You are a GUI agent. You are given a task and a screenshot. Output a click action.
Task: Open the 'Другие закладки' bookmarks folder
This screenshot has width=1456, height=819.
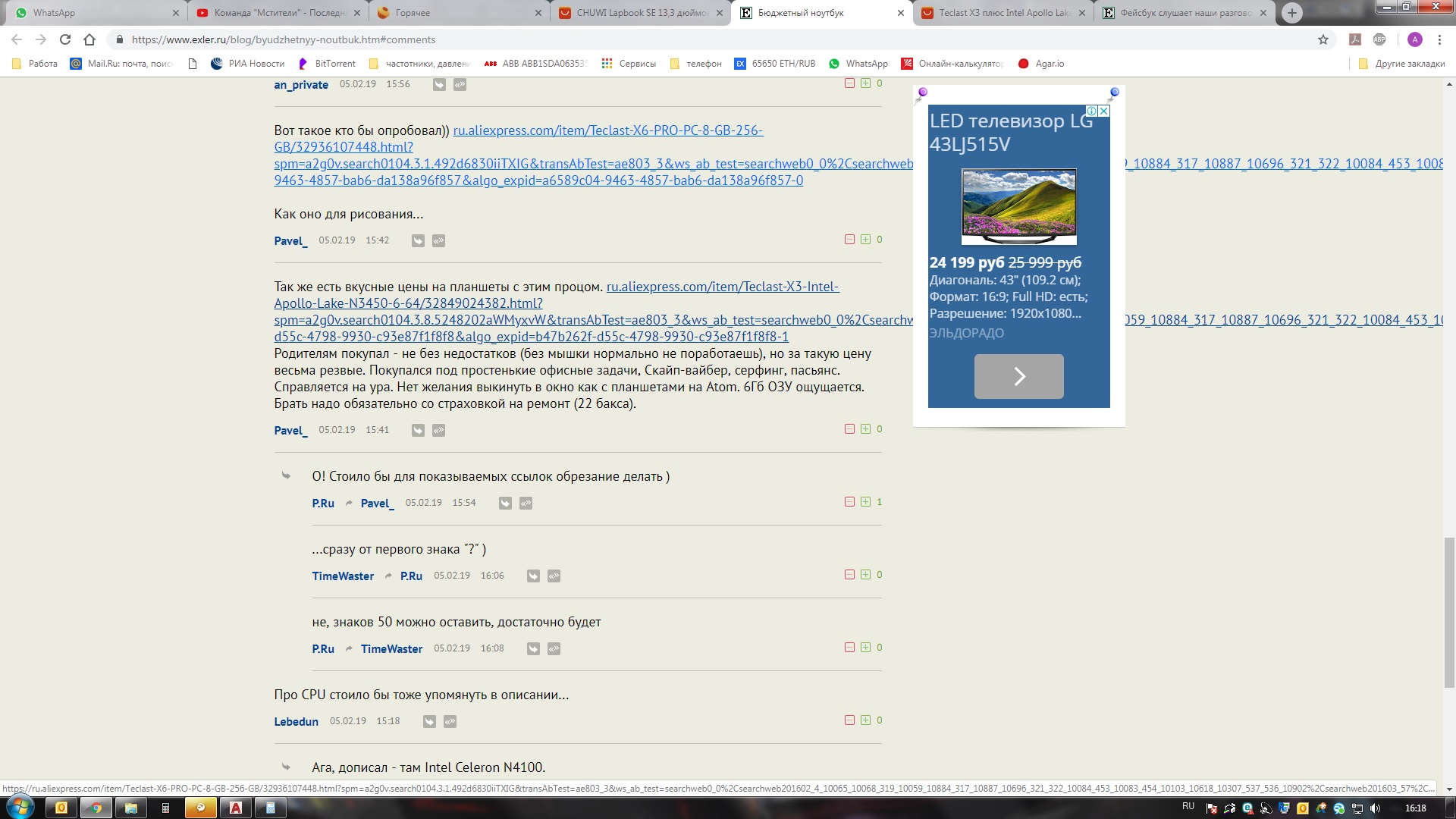1401,64
